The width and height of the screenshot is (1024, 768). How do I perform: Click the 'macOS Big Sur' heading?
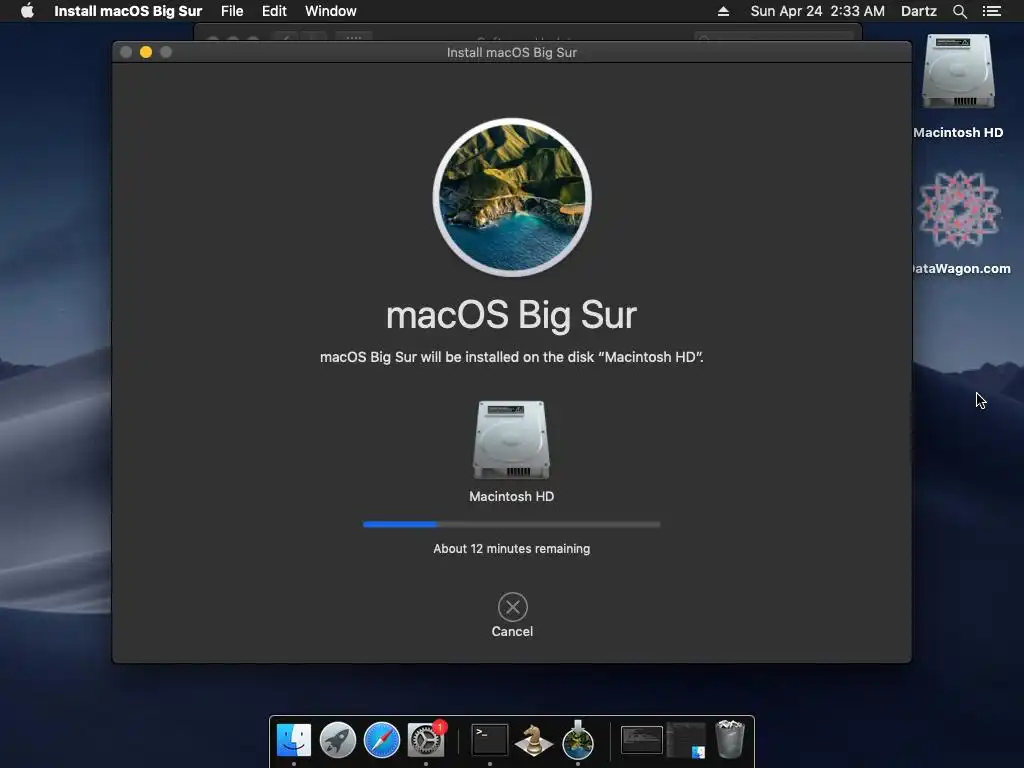[511, 316]
